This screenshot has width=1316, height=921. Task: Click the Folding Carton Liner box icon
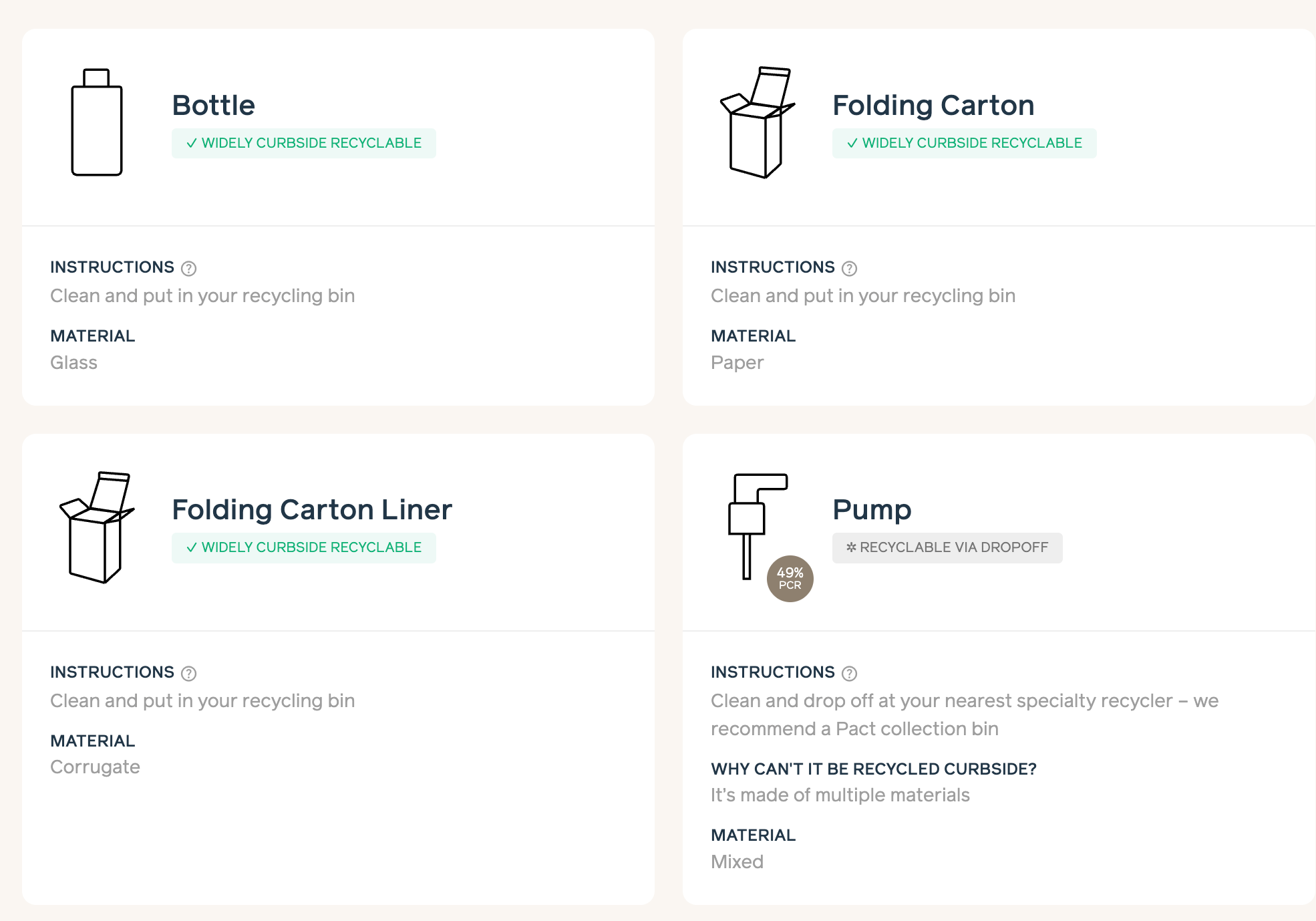(x=97, y=527)
